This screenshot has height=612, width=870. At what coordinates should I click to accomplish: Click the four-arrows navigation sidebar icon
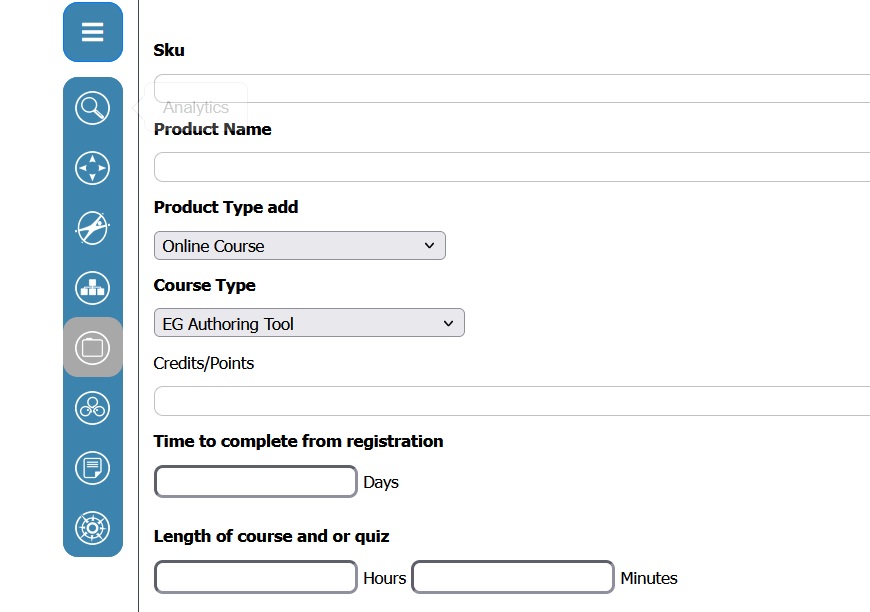(x=93, y=168)
